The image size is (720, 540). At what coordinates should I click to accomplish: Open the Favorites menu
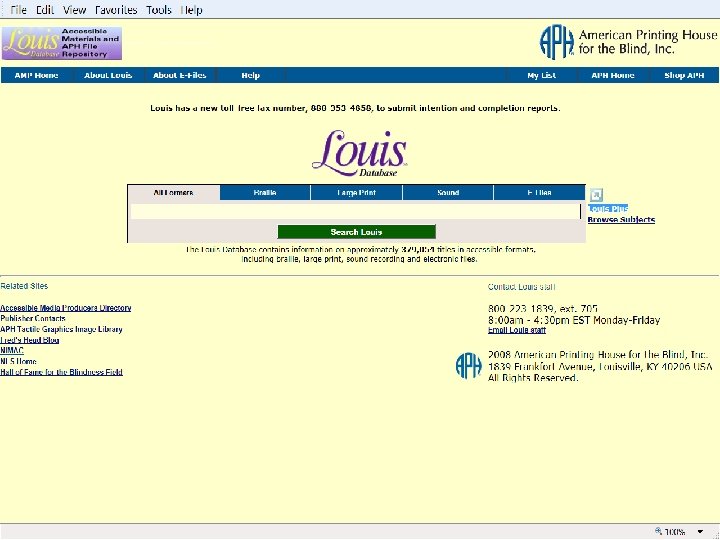coord(116,10)
